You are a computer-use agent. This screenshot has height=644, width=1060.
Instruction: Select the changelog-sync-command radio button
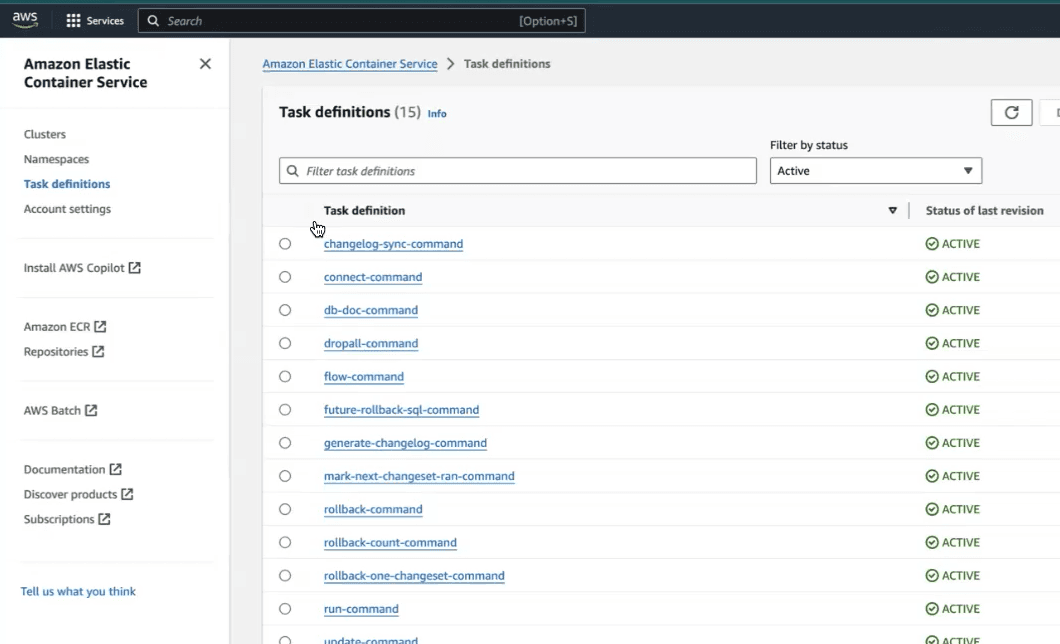coord(285,244)
